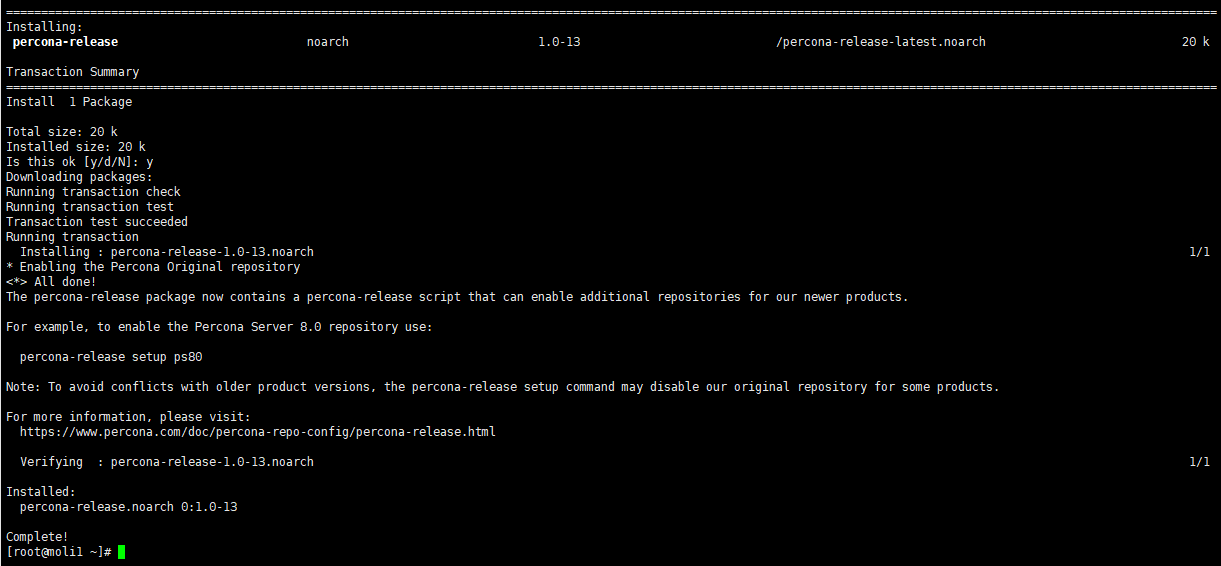The image size is (1221, 566).
Task: Click 'Is this ok [y/d/N]: y' prompt line
Action: point(80,162)
